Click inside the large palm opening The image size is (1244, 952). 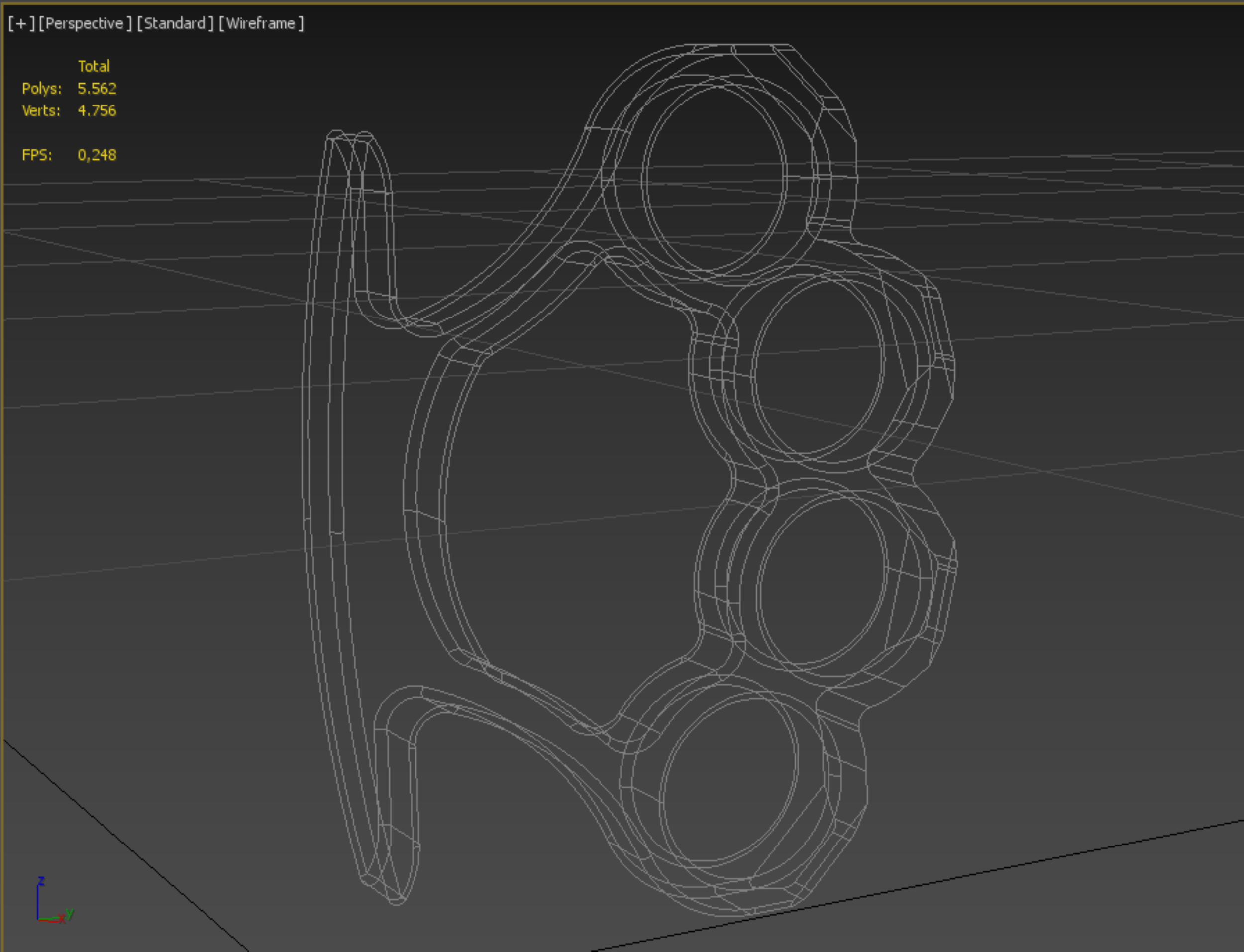coord(566,487)
